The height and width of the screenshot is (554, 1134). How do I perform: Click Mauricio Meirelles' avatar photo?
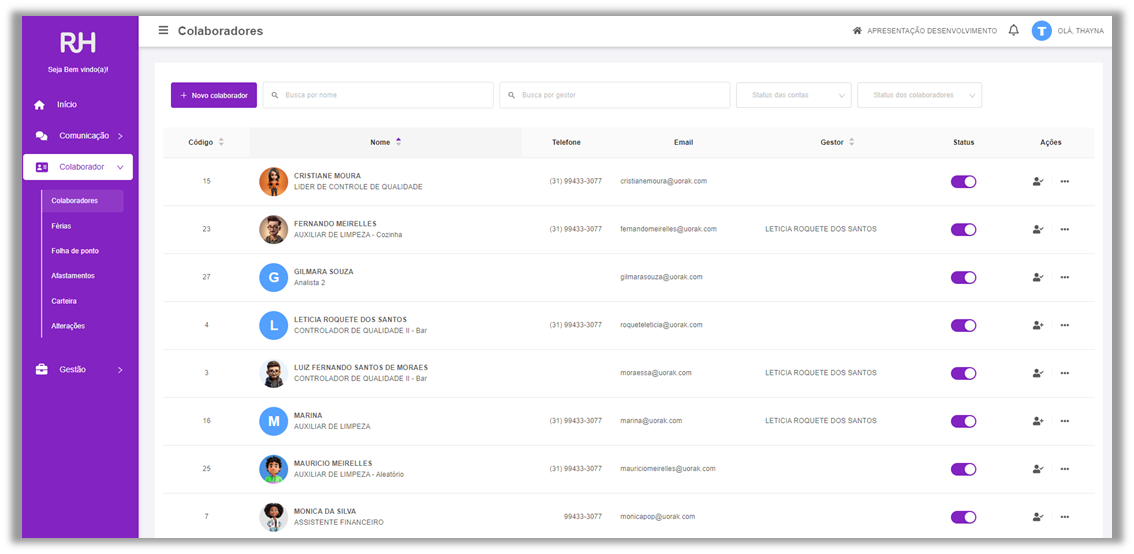click(x=273, y=469)
